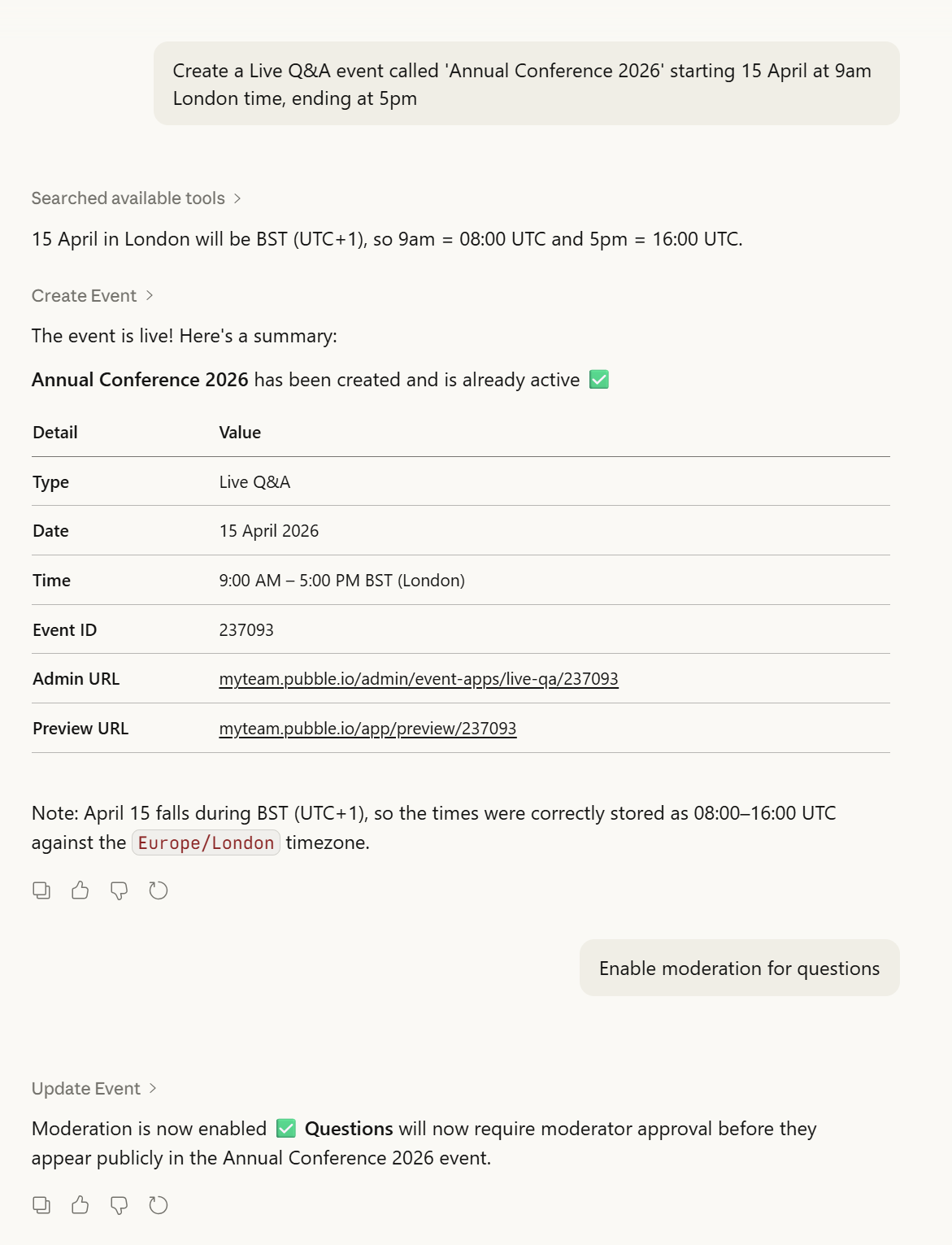
Task: Click the 9:00 AM – 5:00 PM BST time cell
Action: click(x=341, y=581)
